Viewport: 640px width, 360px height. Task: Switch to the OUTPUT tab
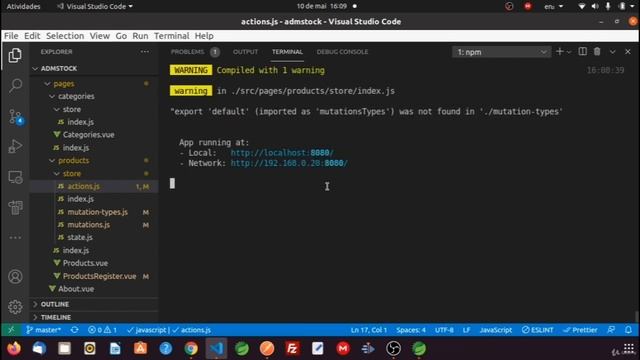[245, 52]
